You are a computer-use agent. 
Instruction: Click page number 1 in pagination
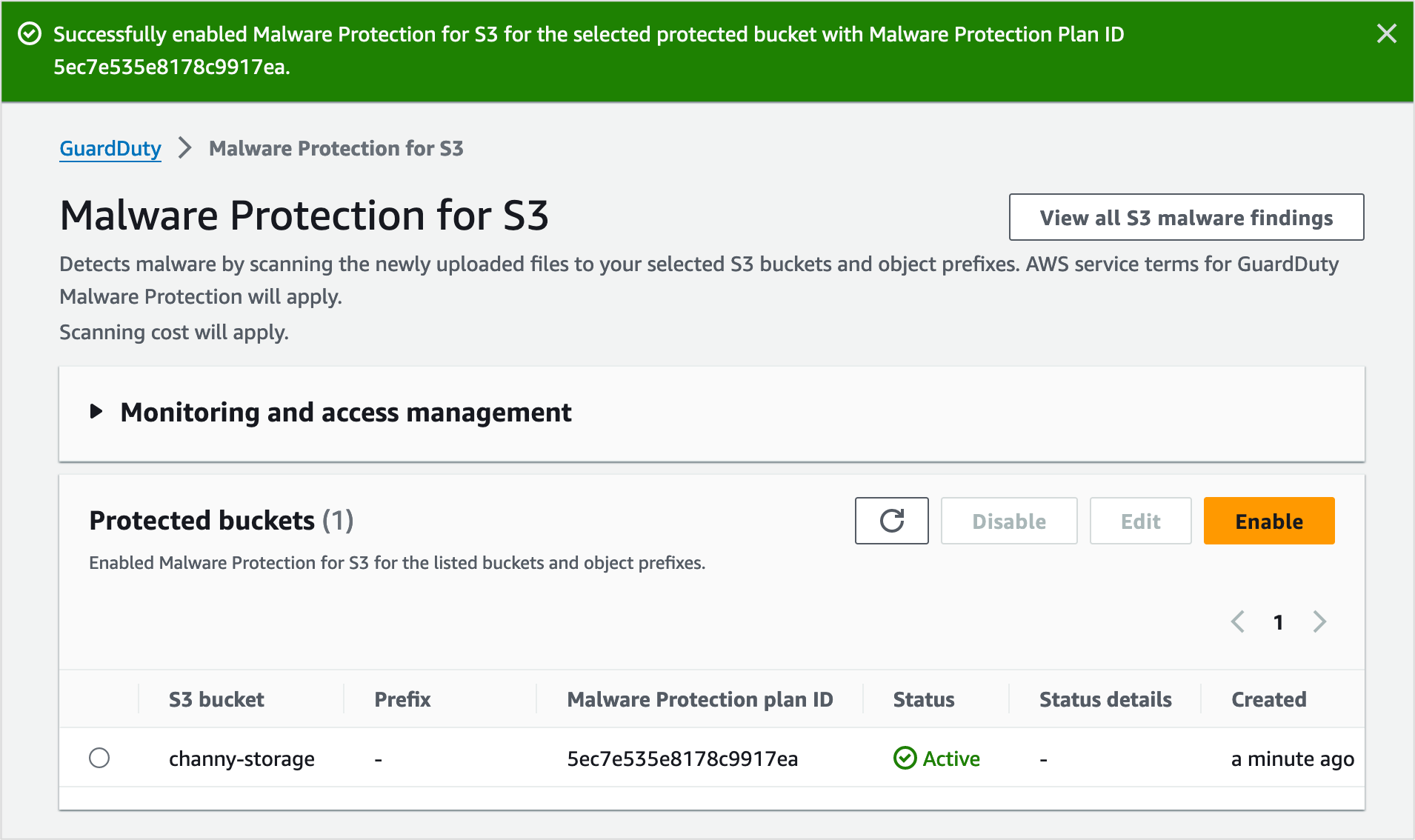(x=1278, y=622)
